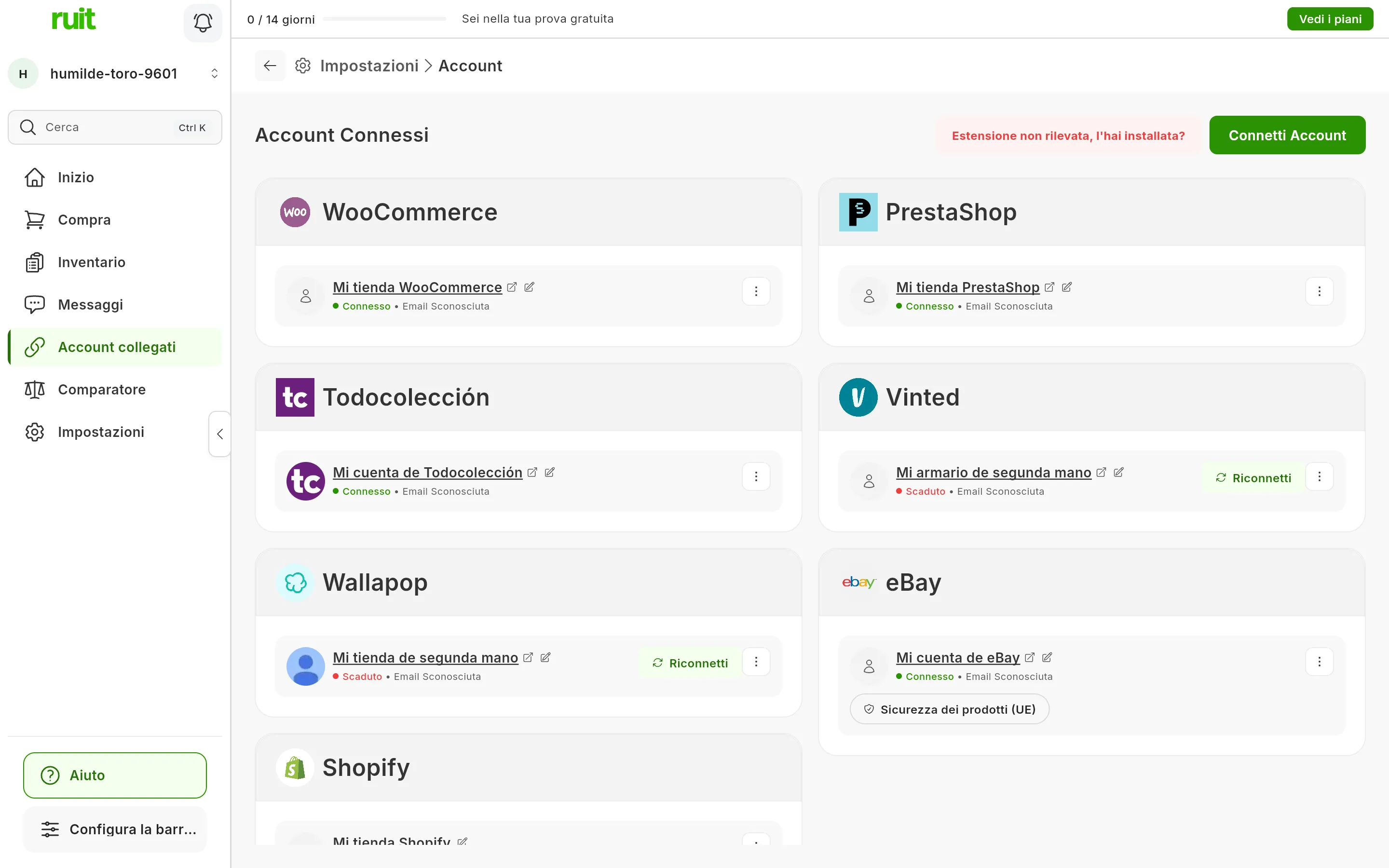This screenshot has width=1389, height=868.
Task: Edit name of Mi tienda de segunda mano
Action: click(545, 657)
